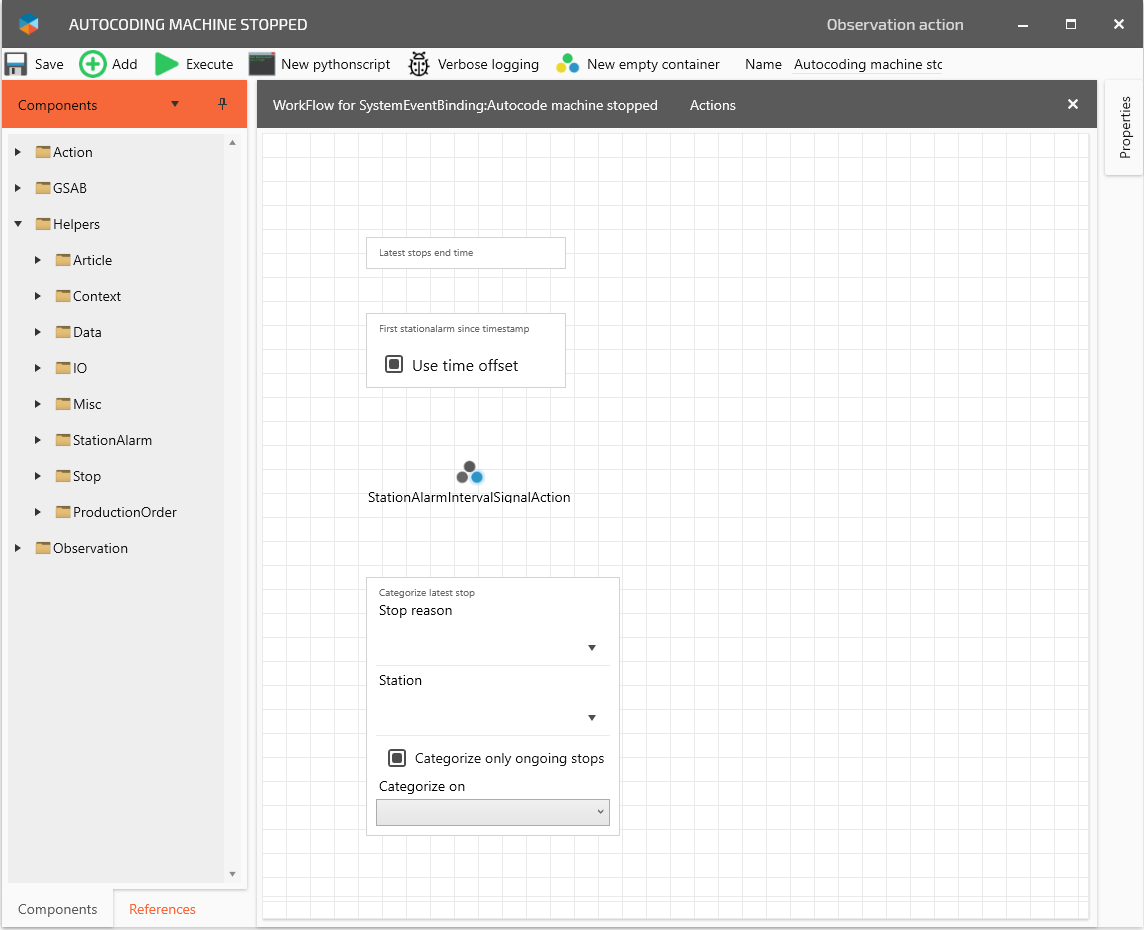The image size is (1144, 930).
Task: Close the WorkFlow panel with X
Action: pyautogui.click(x=1072, y=104)
